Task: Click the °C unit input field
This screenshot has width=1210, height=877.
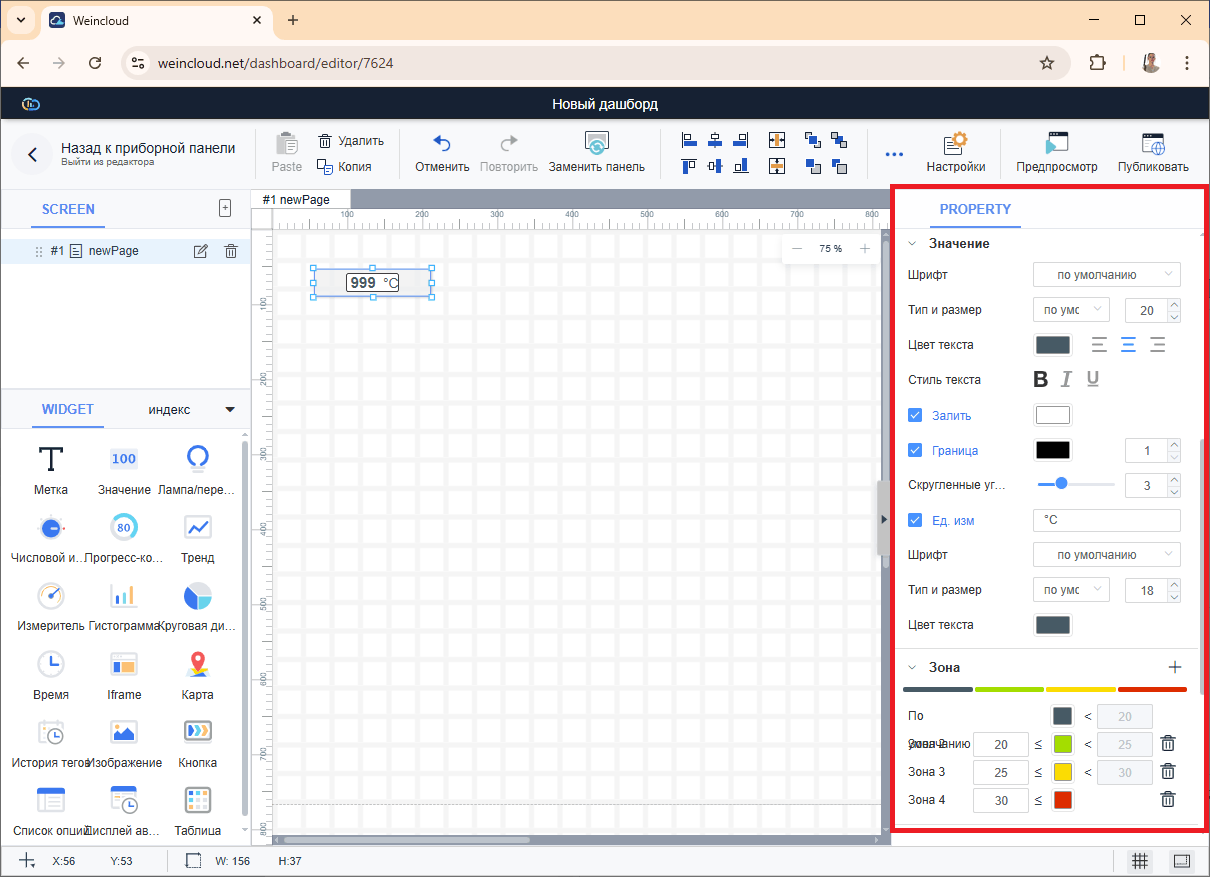Action: [1106, 520]
